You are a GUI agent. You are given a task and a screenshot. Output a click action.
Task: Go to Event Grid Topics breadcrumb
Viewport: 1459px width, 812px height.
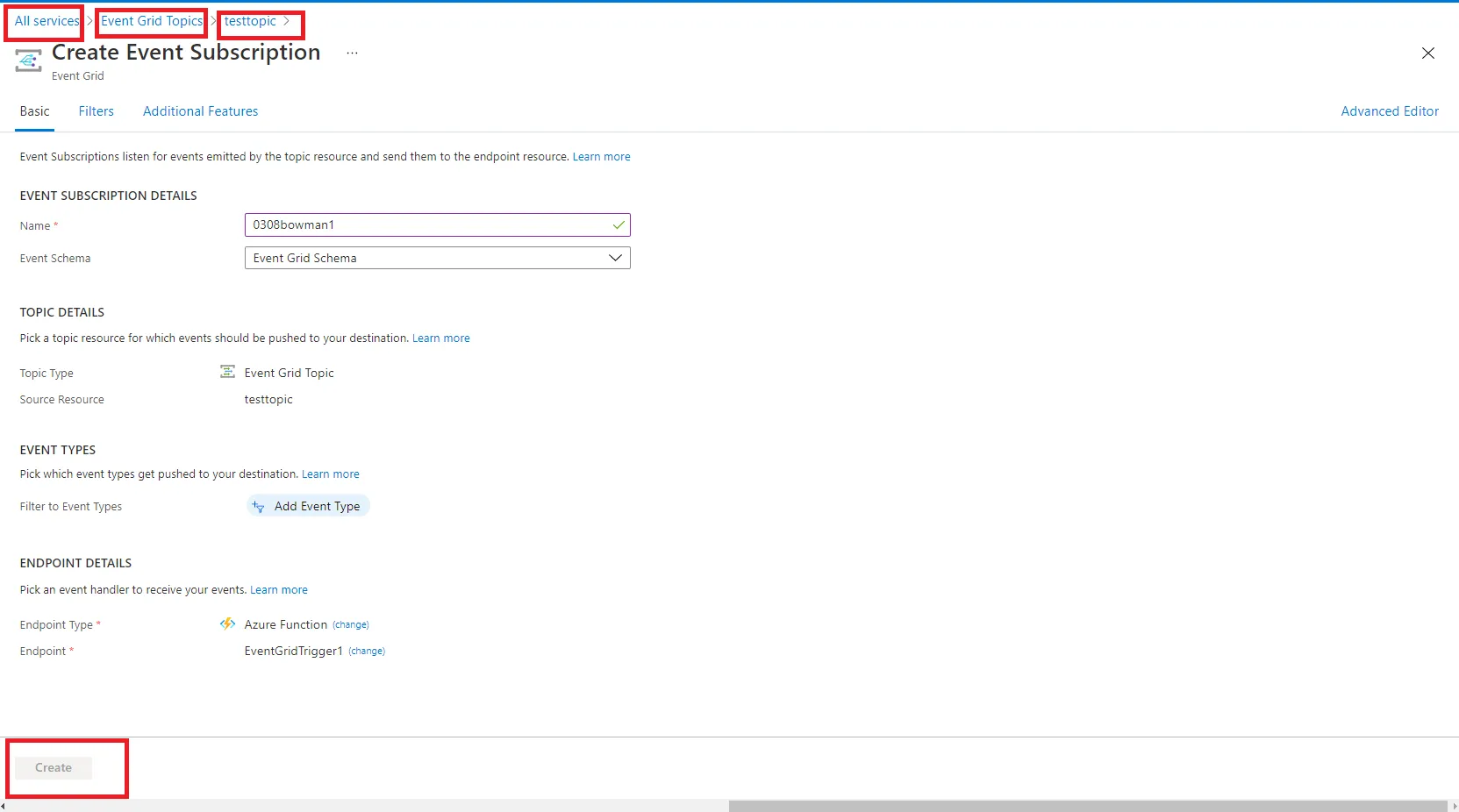[152, 21]
